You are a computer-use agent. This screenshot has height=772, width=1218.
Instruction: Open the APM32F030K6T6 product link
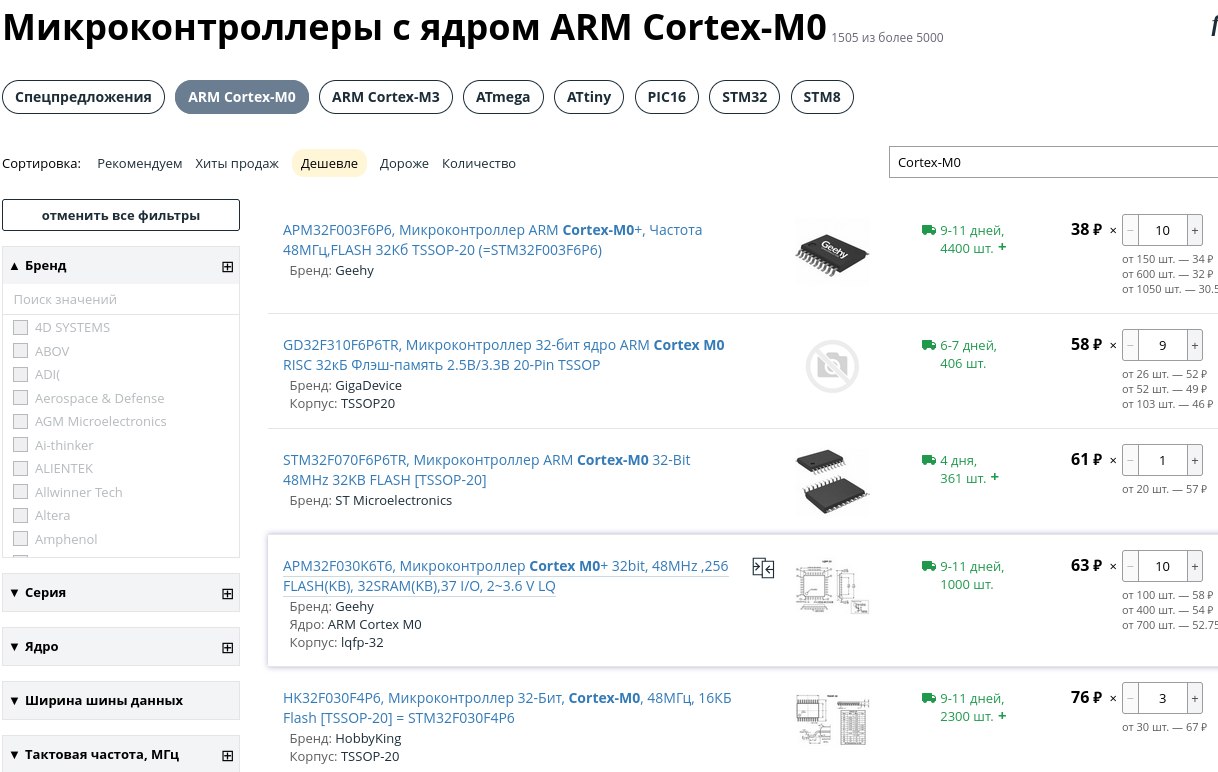[x=506, y=576]
